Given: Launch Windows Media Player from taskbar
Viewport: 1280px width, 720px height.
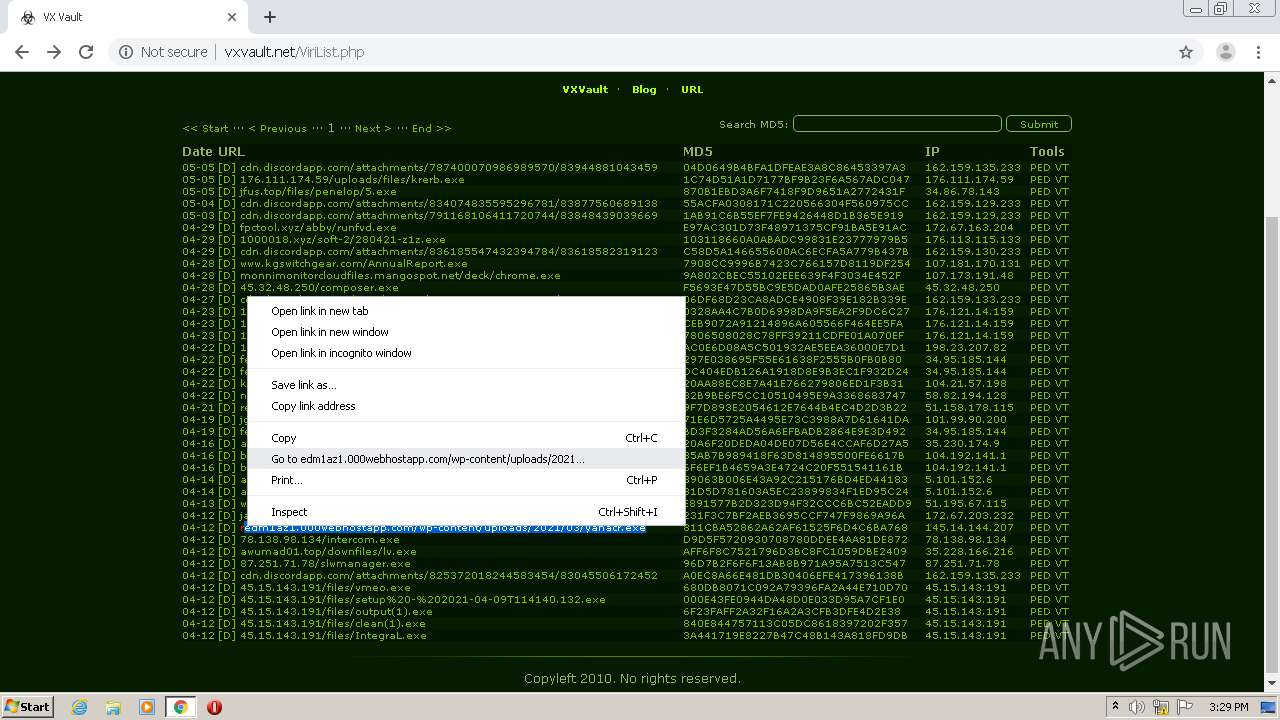Looking at the screenshot, I should click(147, 707).
